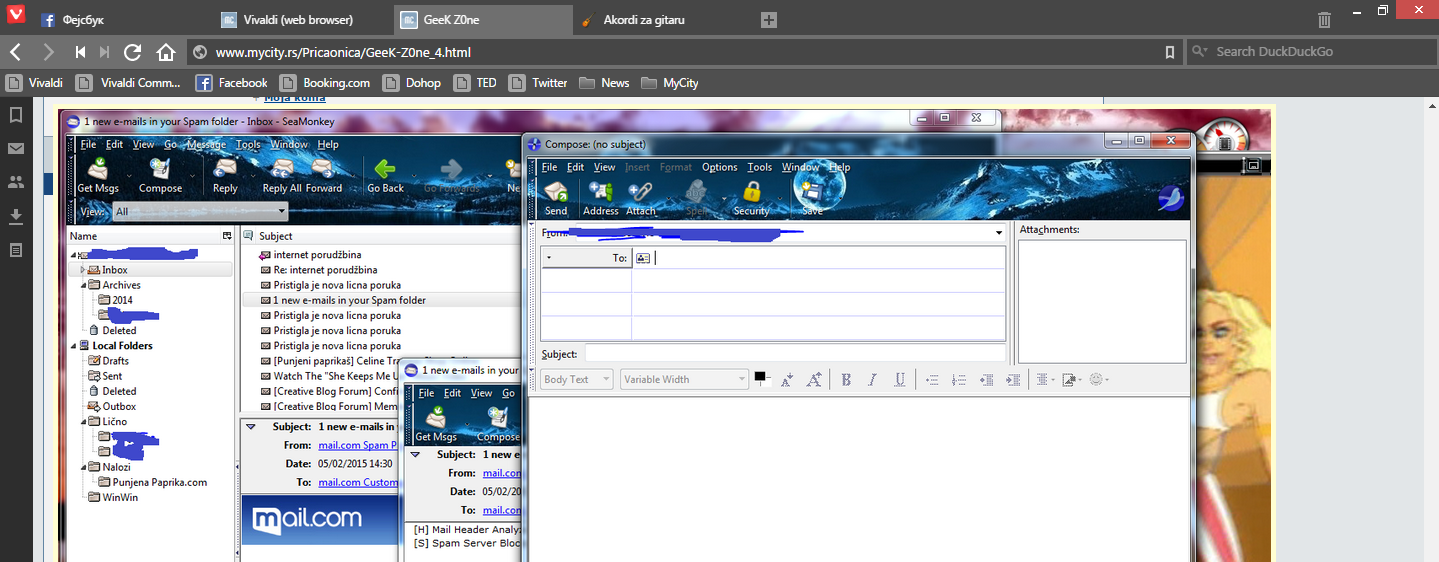This screenshot has height=562, width=1439.
Task: Click the indent text icon
Action: pos(1013,379)
